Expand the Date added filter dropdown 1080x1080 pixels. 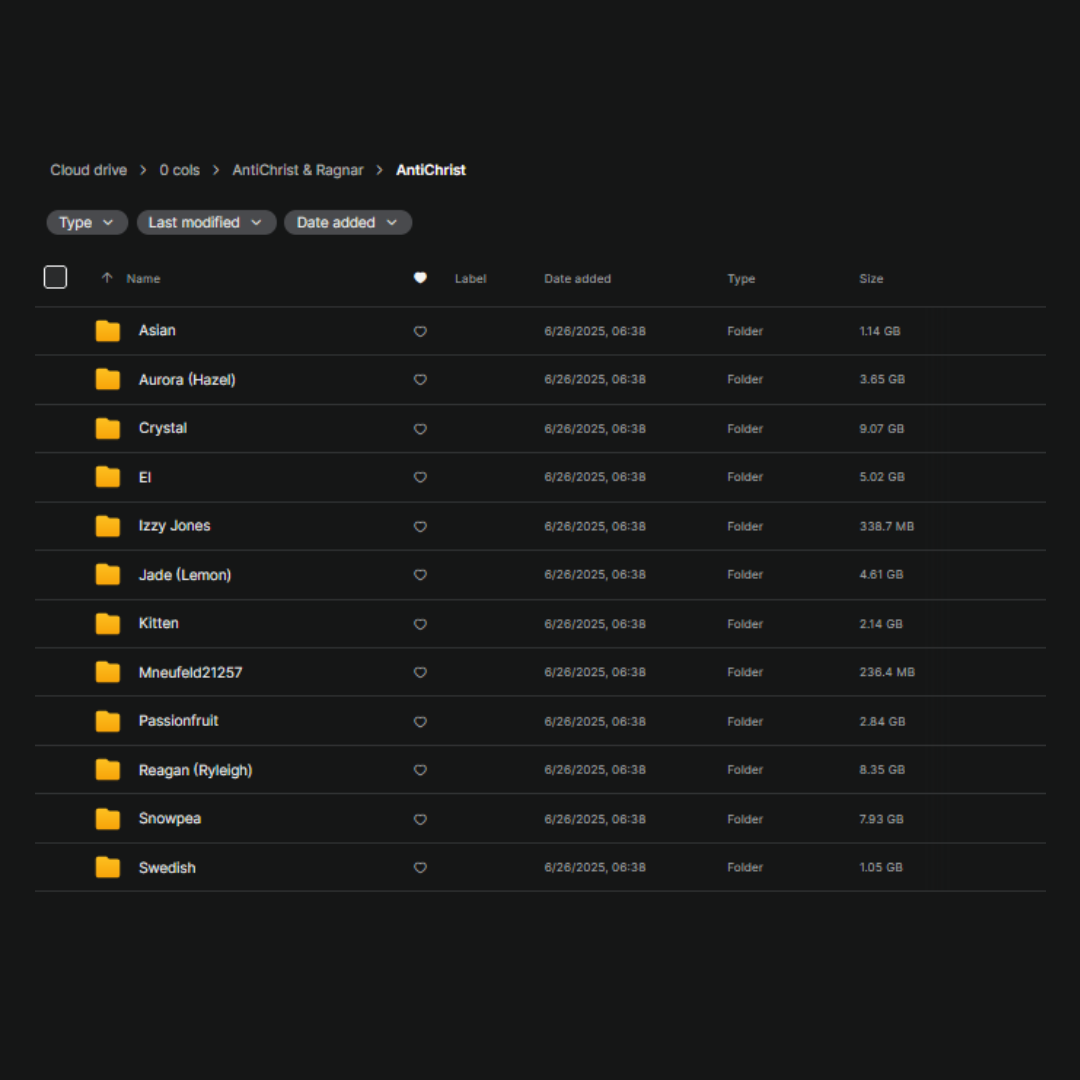coord(347,222)
